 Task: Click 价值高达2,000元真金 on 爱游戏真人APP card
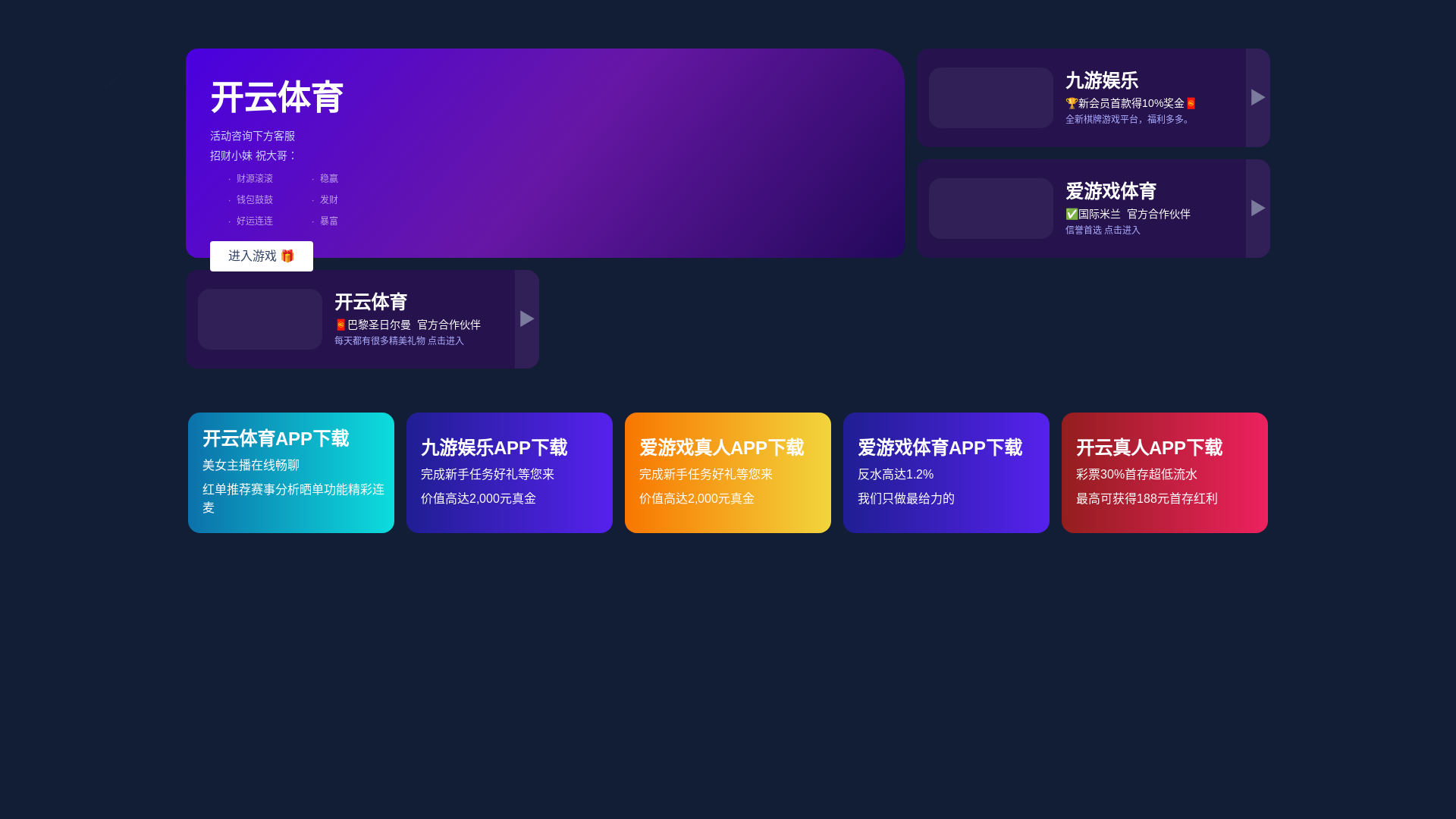[697, 498]
